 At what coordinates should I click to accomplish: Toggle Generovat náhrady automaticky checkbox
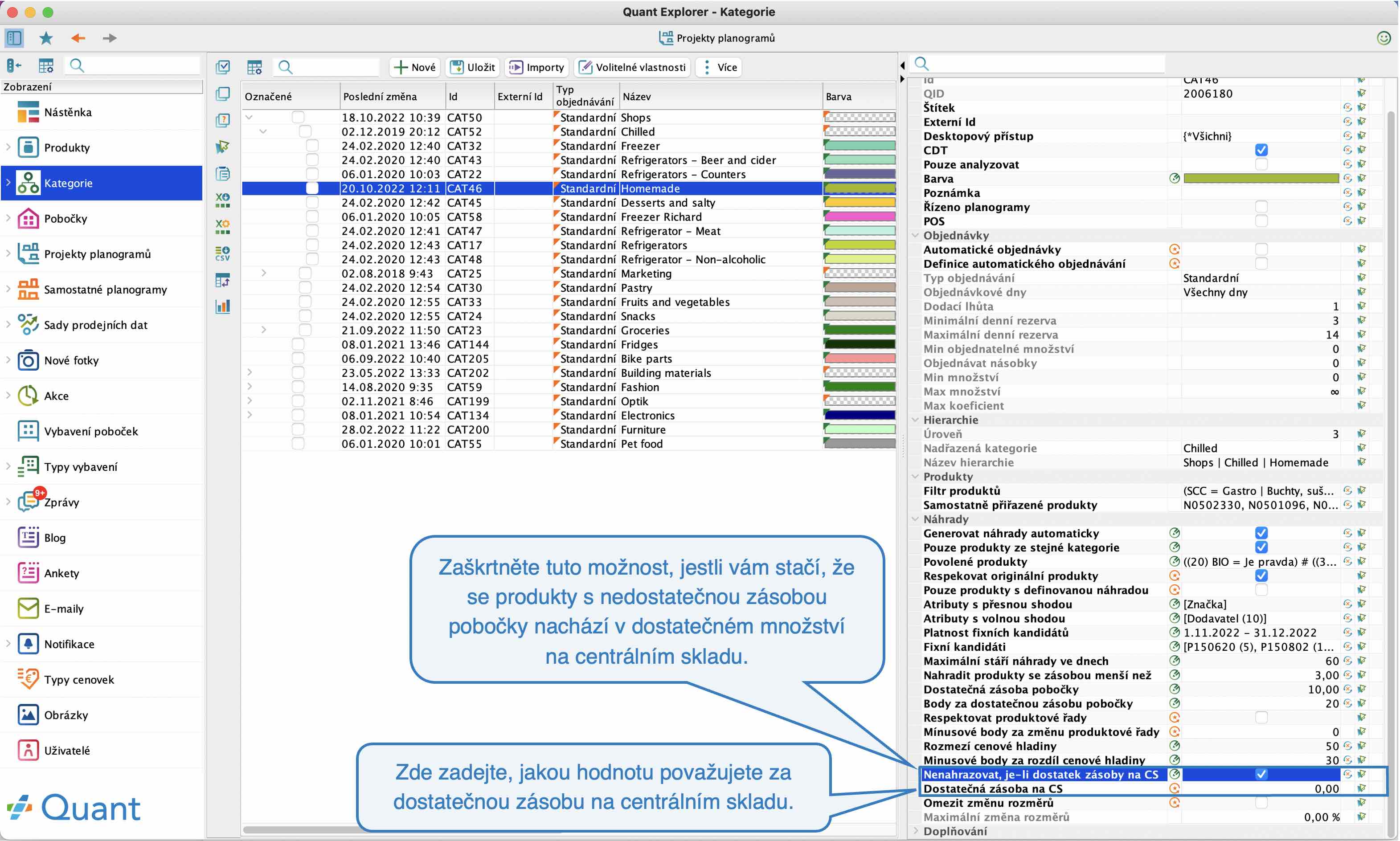[1261, 533]
